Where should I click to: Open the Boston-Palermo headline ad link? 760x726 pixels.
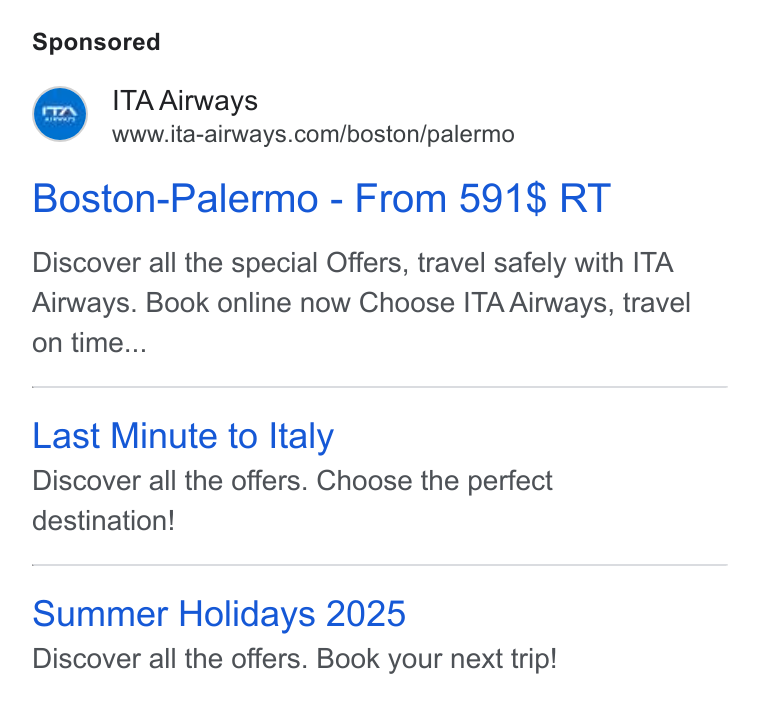(x=321, y=198)
